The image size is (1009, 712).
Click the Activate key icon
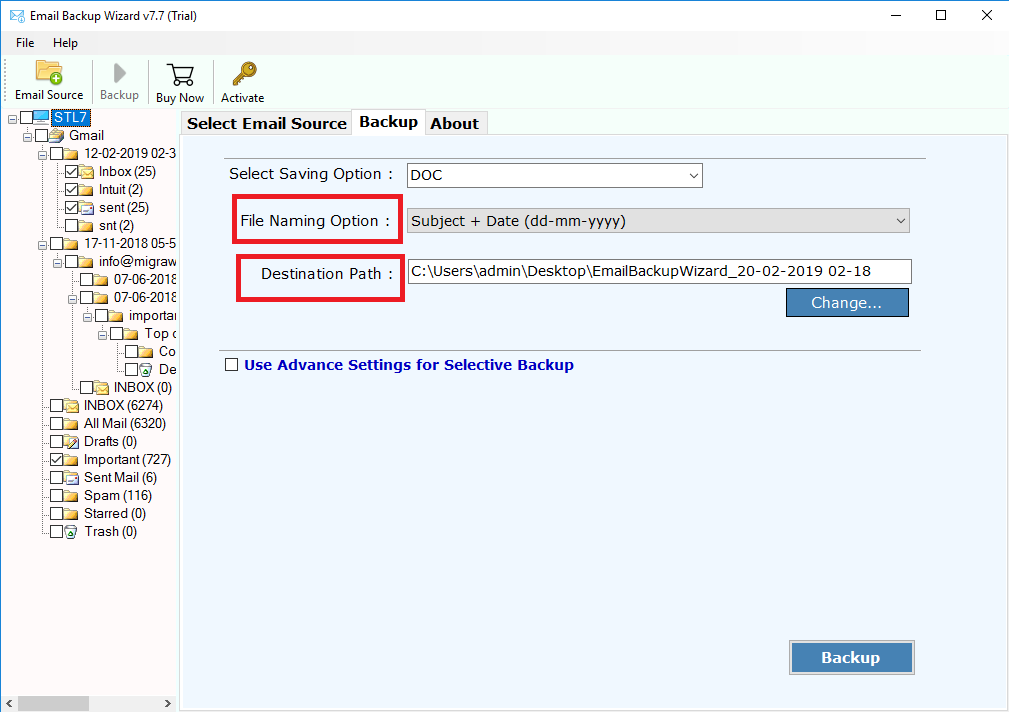point(244,74)
